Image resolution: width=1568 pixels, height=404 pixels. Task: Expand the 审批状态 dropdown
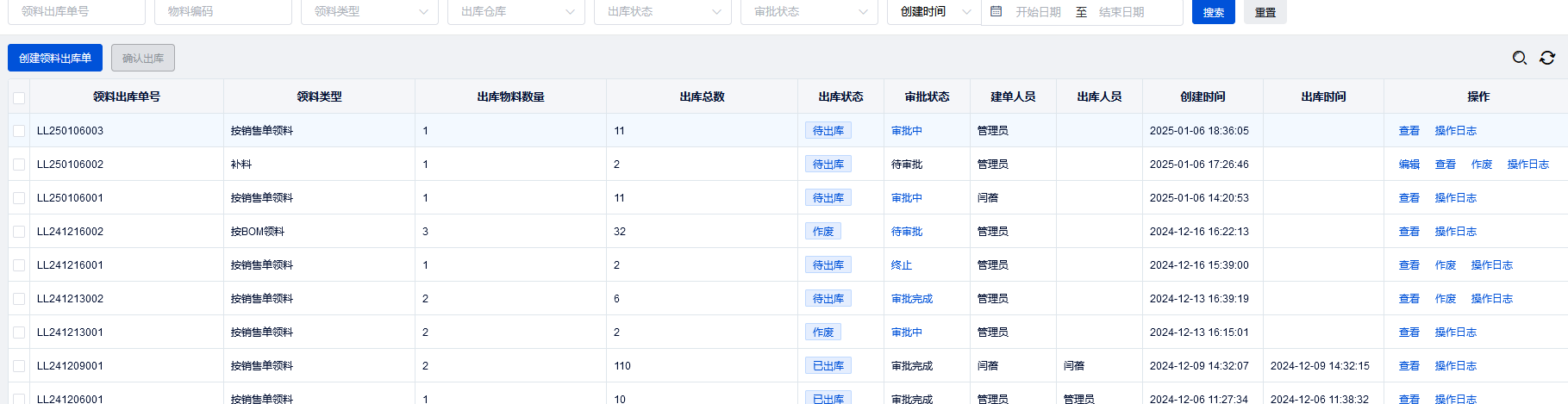(809, 12)
